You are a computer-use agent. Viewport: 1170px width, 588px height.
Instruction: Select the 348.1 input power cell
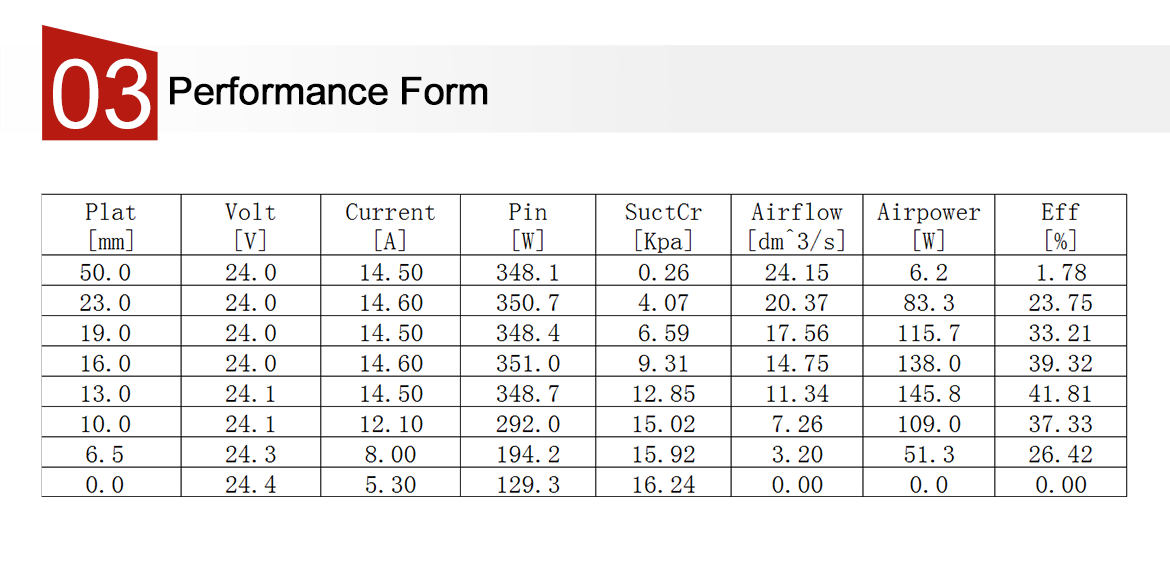click(x=528, y=273)
